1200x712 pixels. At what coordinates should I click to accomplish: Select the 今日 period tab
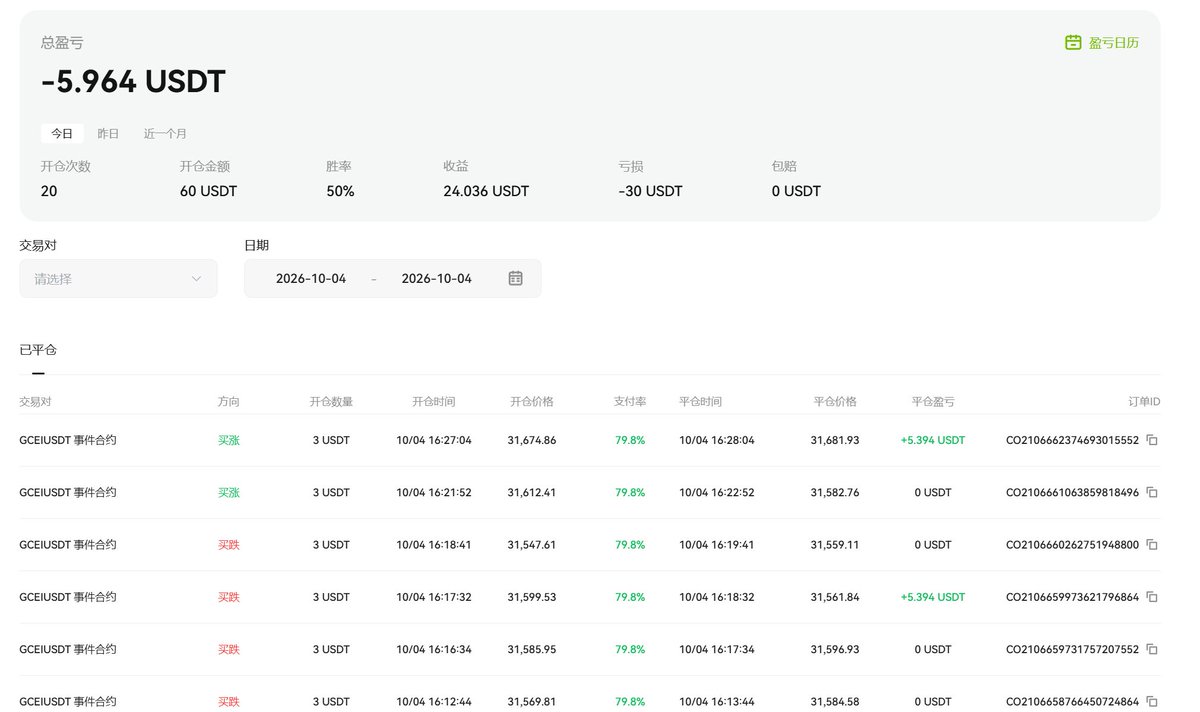62,133
